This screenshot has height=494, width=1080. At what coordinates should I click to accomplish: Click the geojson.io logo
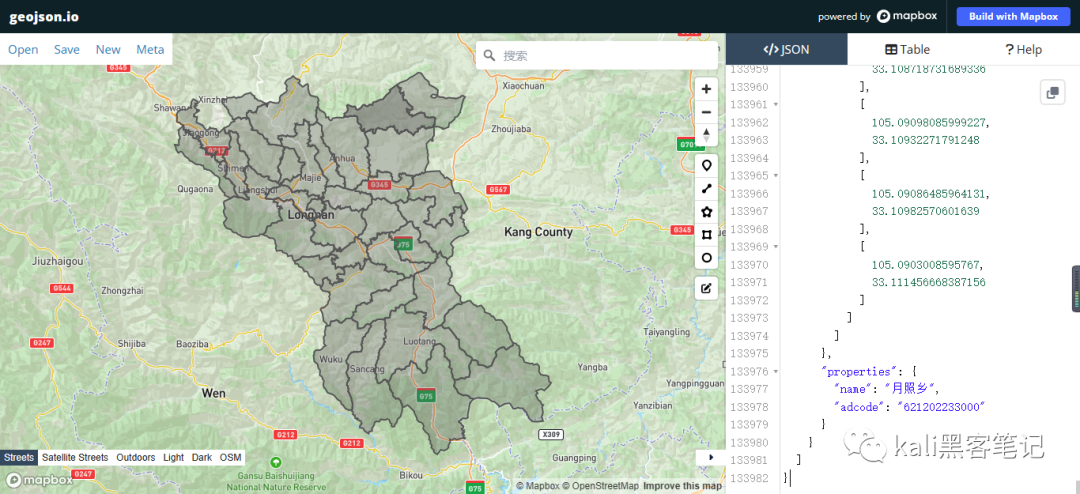pyautogui.click(x=43, y=17)
